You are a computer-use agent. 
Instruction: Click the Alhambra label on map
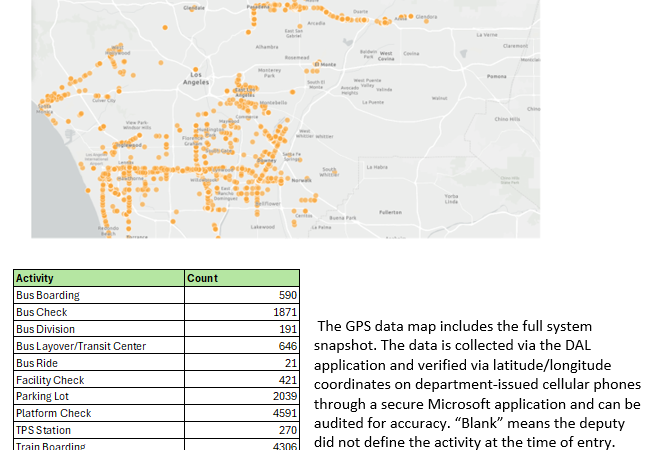pyautogui.click(x=267, y=46)
